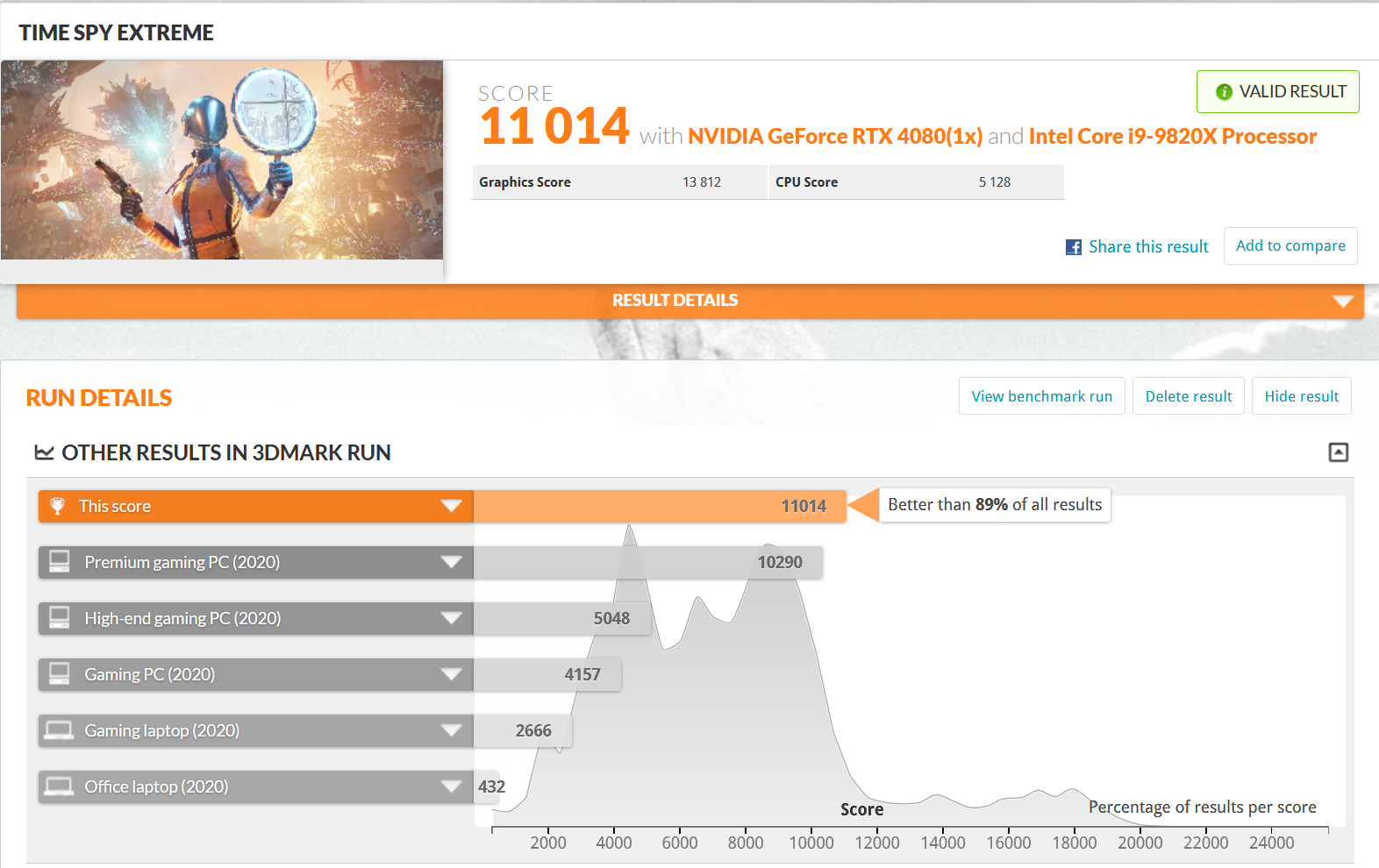Expand the Result Details orange bar
The width and height of the screenshot is (1379, 868).
(1342, 301)
